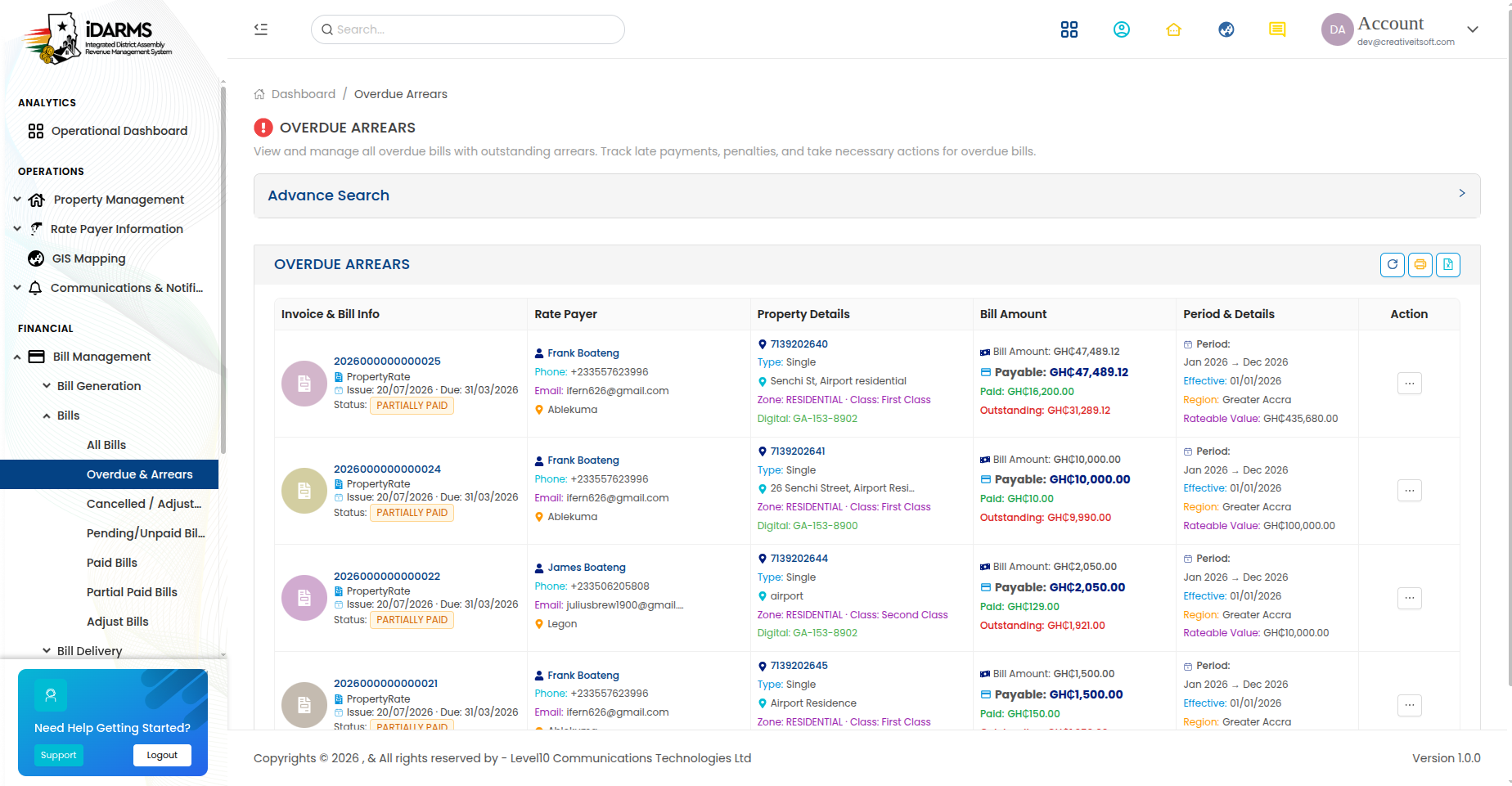Image resolution: width=1512 pixels, height=786 pixels.
Task: Click the bill icon for invoice 2026000000000025
Action: (304, 384)
